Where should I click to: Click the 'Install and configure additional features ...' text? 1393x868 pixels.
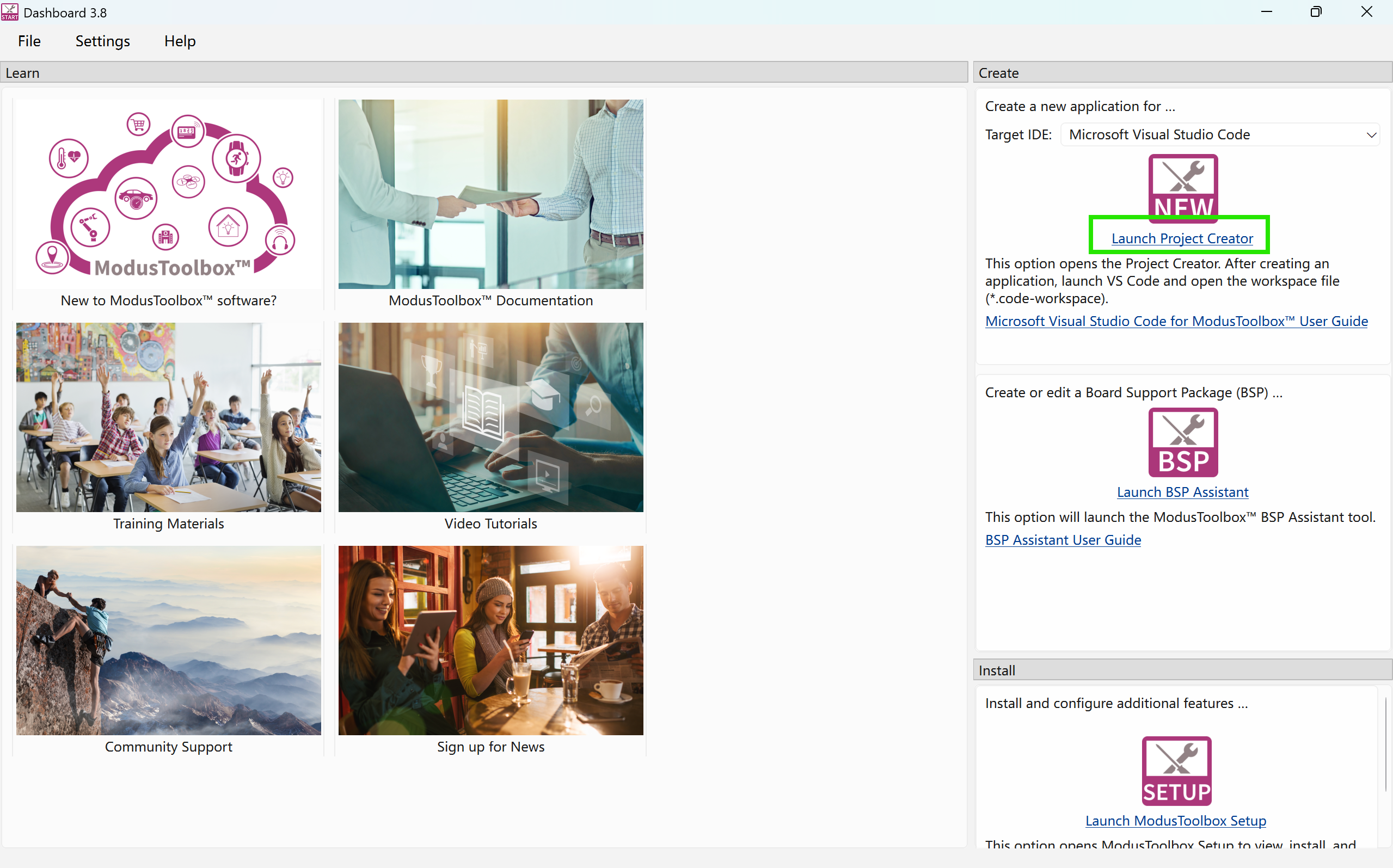[x=1116, y=703]
